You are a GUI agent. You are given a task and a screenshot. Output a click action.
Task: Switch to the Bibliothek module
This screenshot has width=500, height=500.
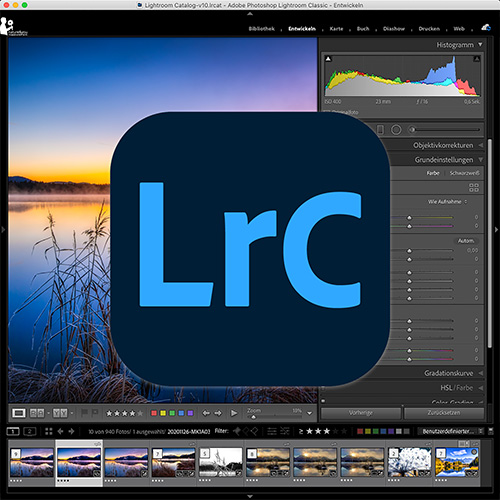tap(262, 29)
